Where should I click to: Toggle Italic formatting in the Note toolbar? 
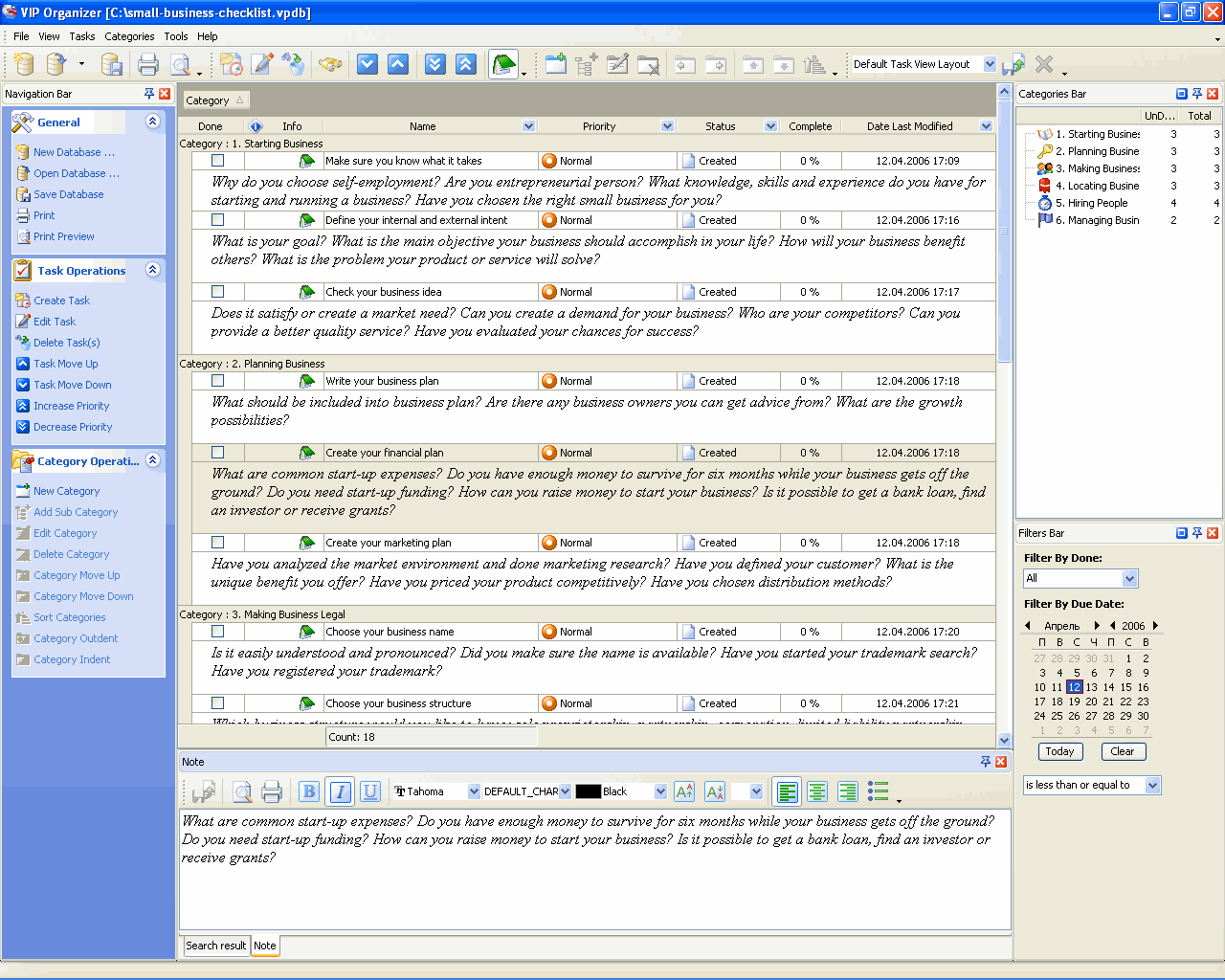coord(340,791)
